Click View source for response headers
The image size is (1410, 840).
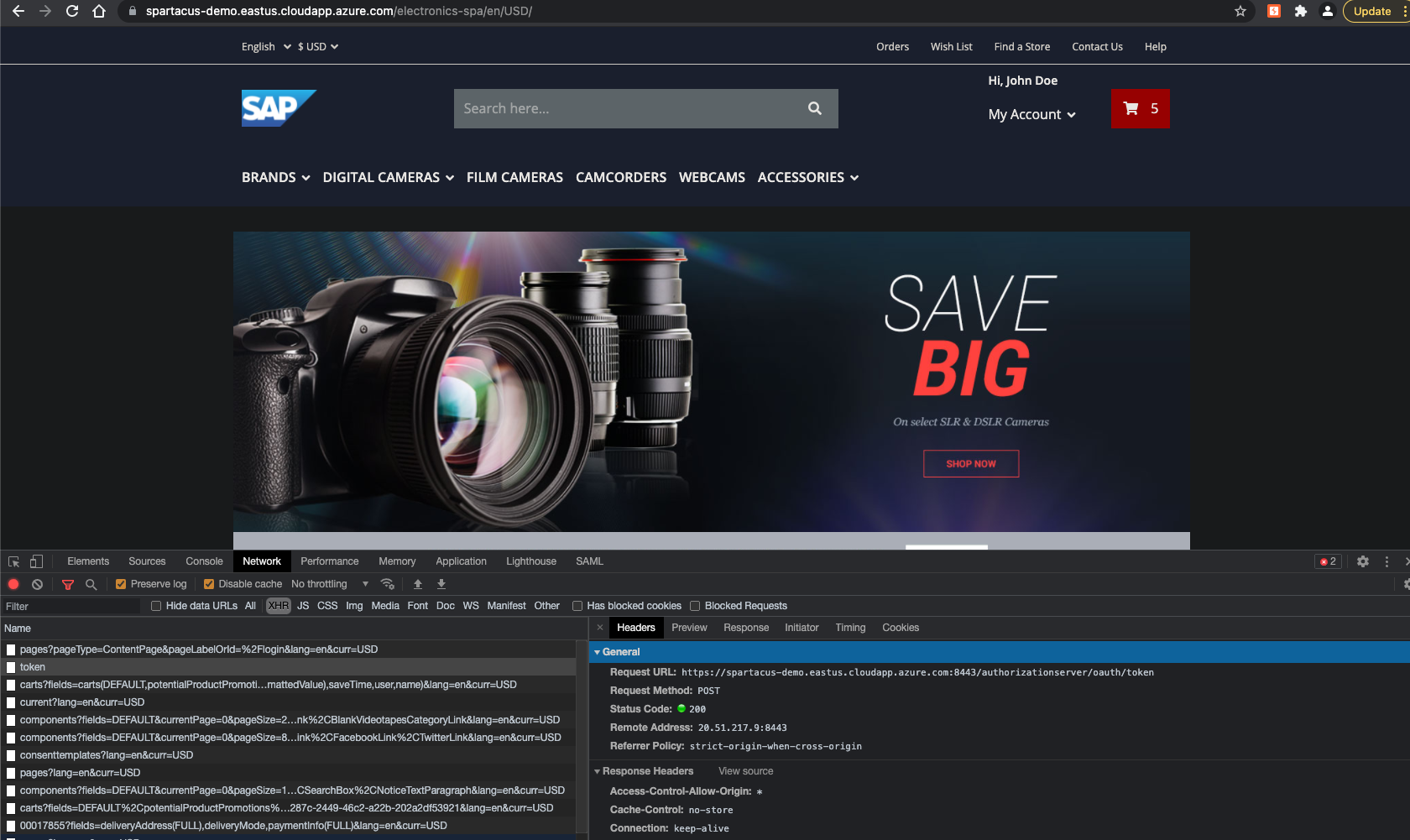[x=745, y=771]
